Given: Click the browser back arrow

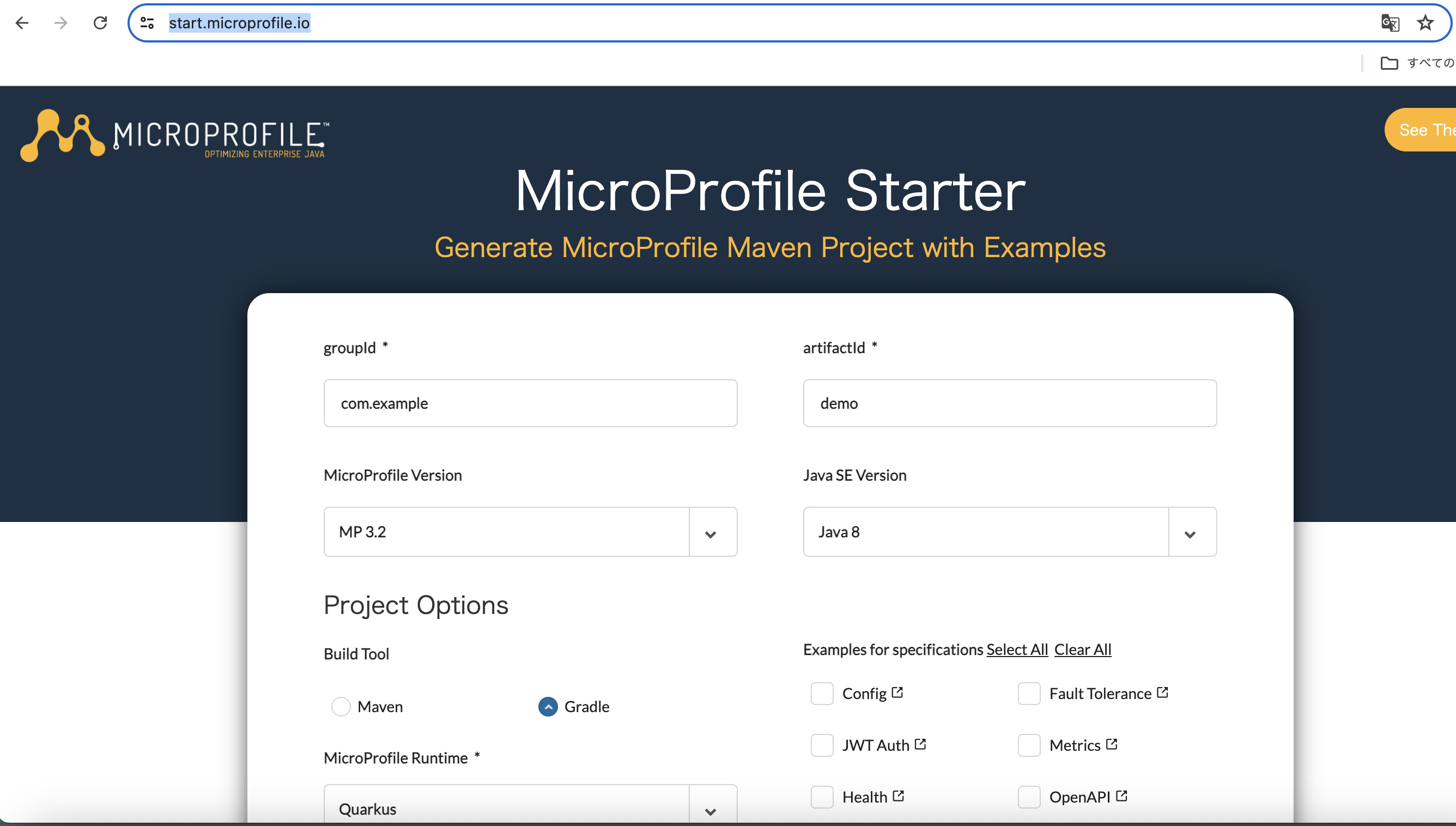Looking at the screenshot, I should click(22, 23).
